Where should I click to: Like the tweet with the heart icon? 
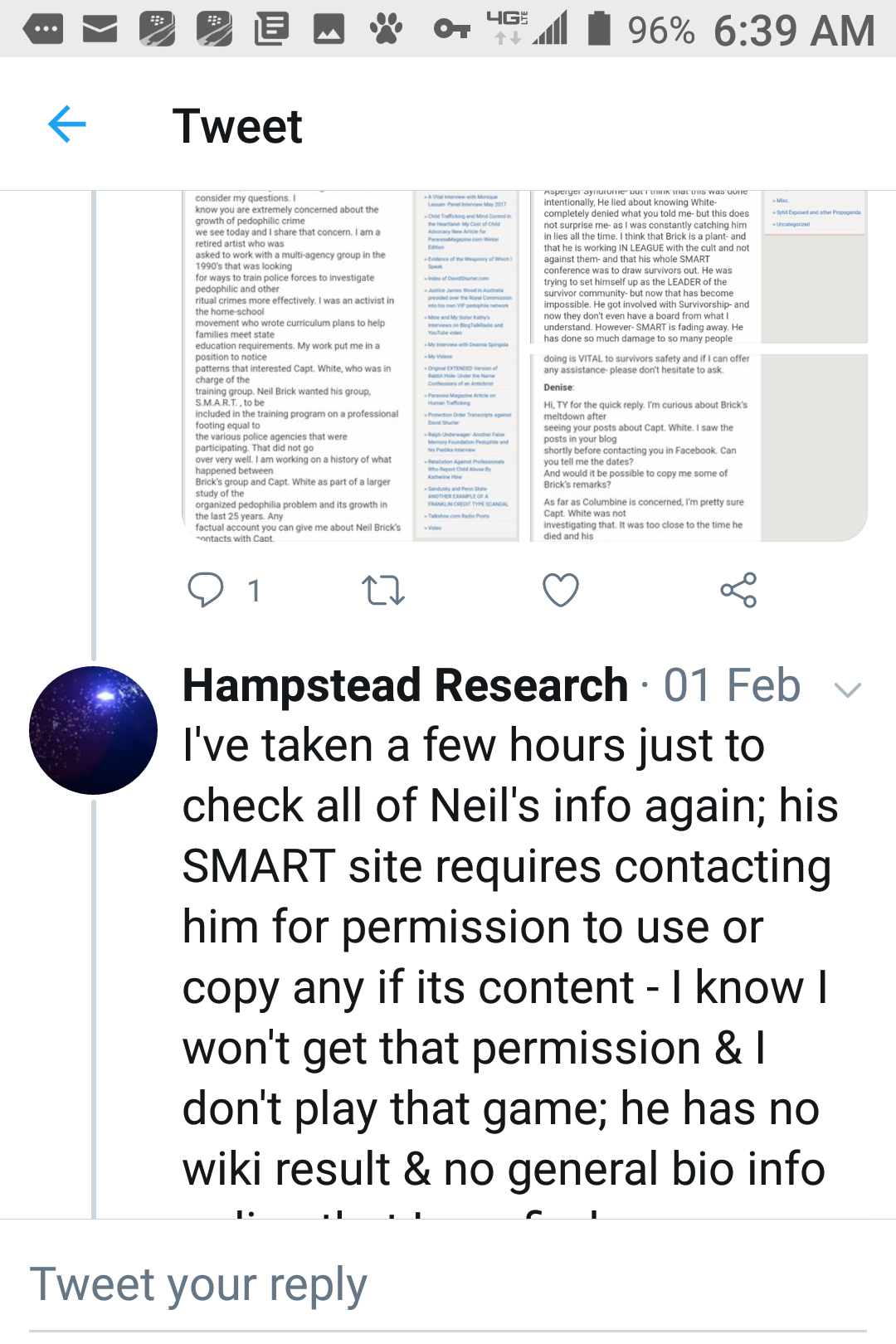[561, 590]
